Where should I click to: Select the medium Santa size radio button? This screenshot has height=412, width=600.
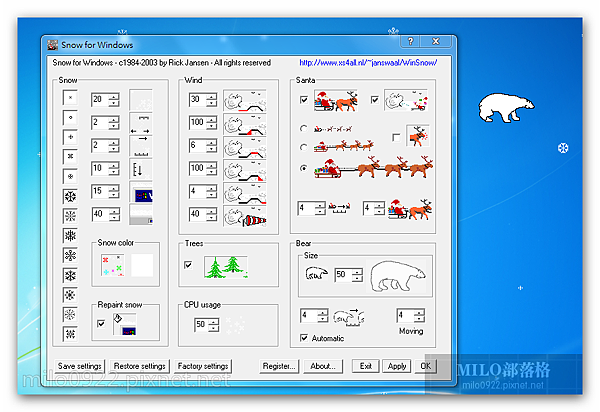point(303,147)
